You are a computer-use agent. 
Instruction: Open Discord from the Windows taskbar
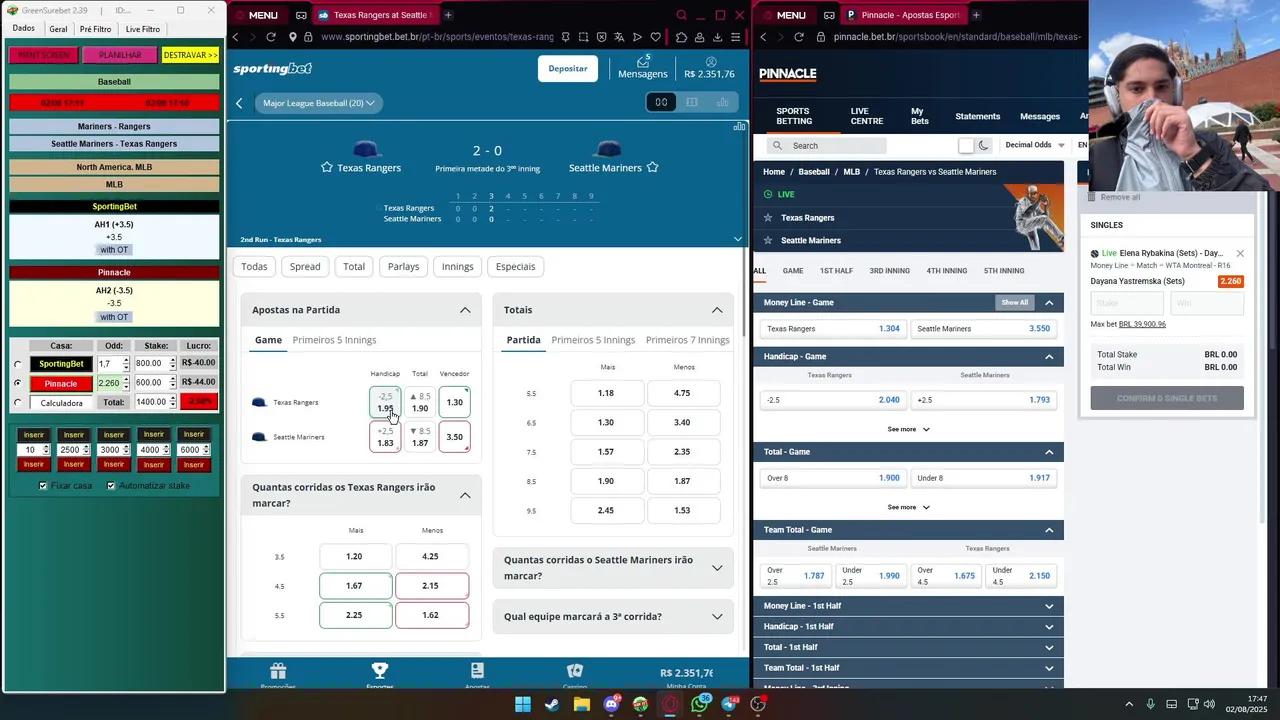click(x=611, y=704)
